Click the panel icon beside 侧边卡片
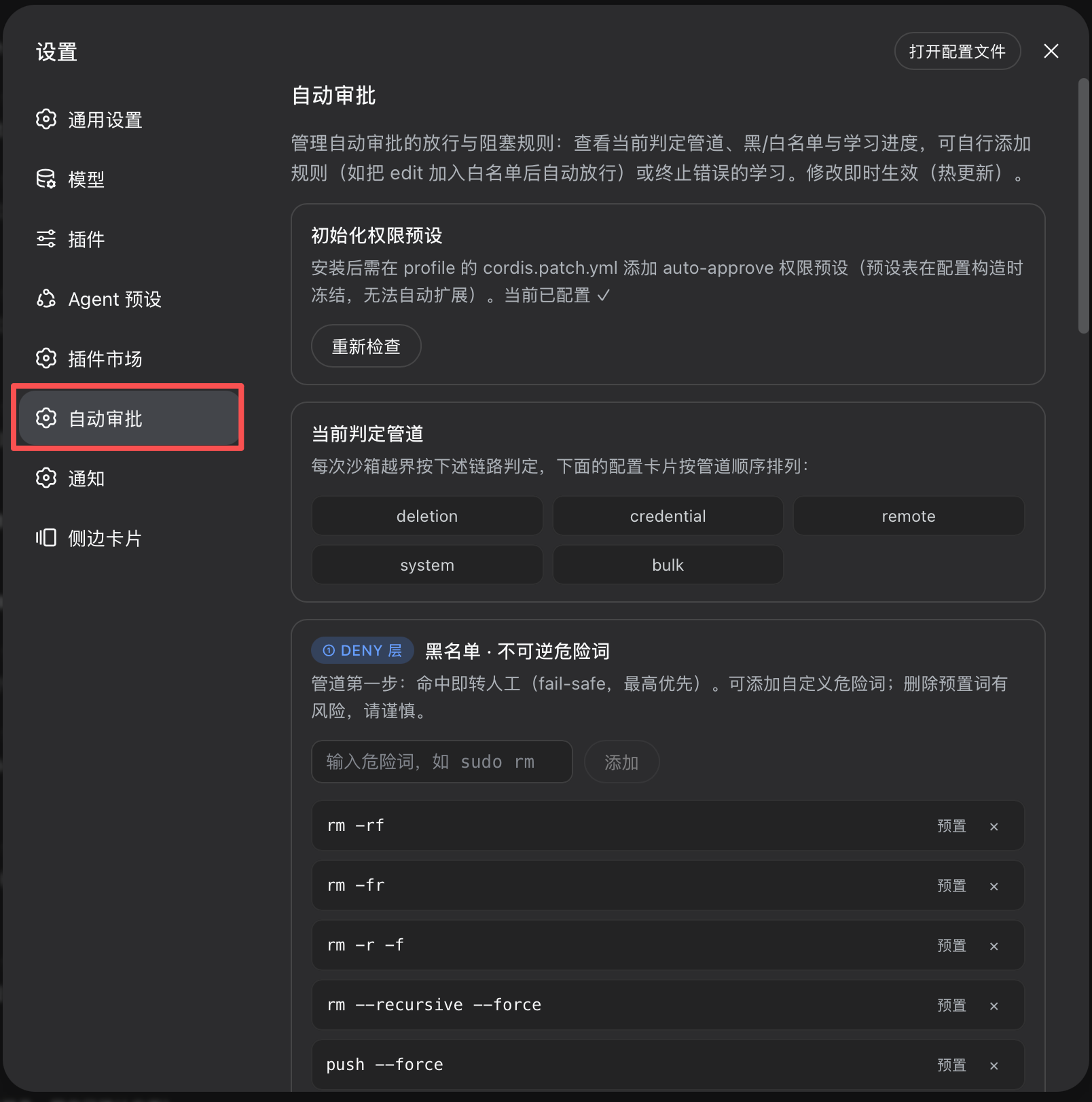The height and width of the screenshot is (1102, 1092). tap(46, 538)
